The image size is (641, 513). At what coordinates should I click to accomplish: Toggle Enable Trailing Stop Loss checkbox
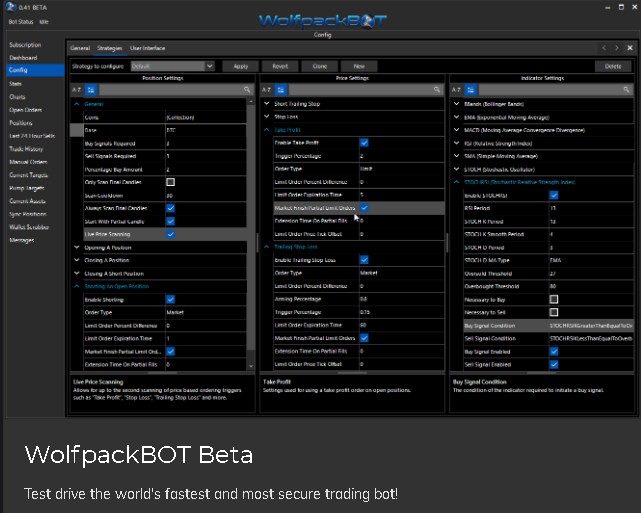click(364, 260)
